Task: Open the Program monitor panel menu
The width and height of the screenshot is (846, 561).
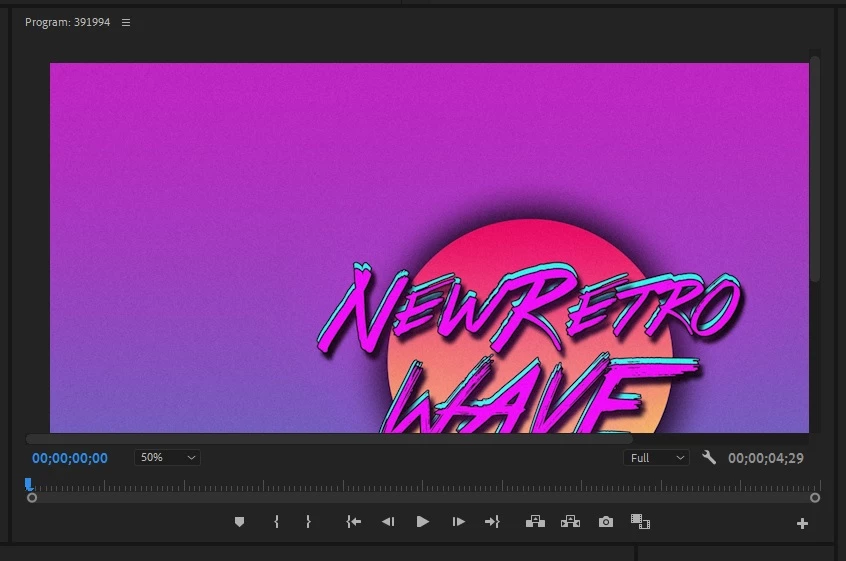Action: [126, 23]
